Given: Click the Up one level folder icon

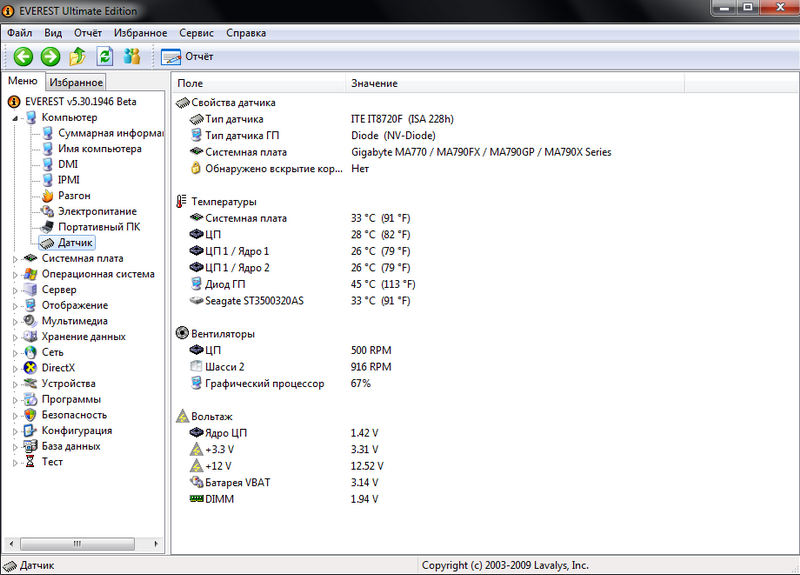Looking at the screenshot, I should (x=77, y=57).
